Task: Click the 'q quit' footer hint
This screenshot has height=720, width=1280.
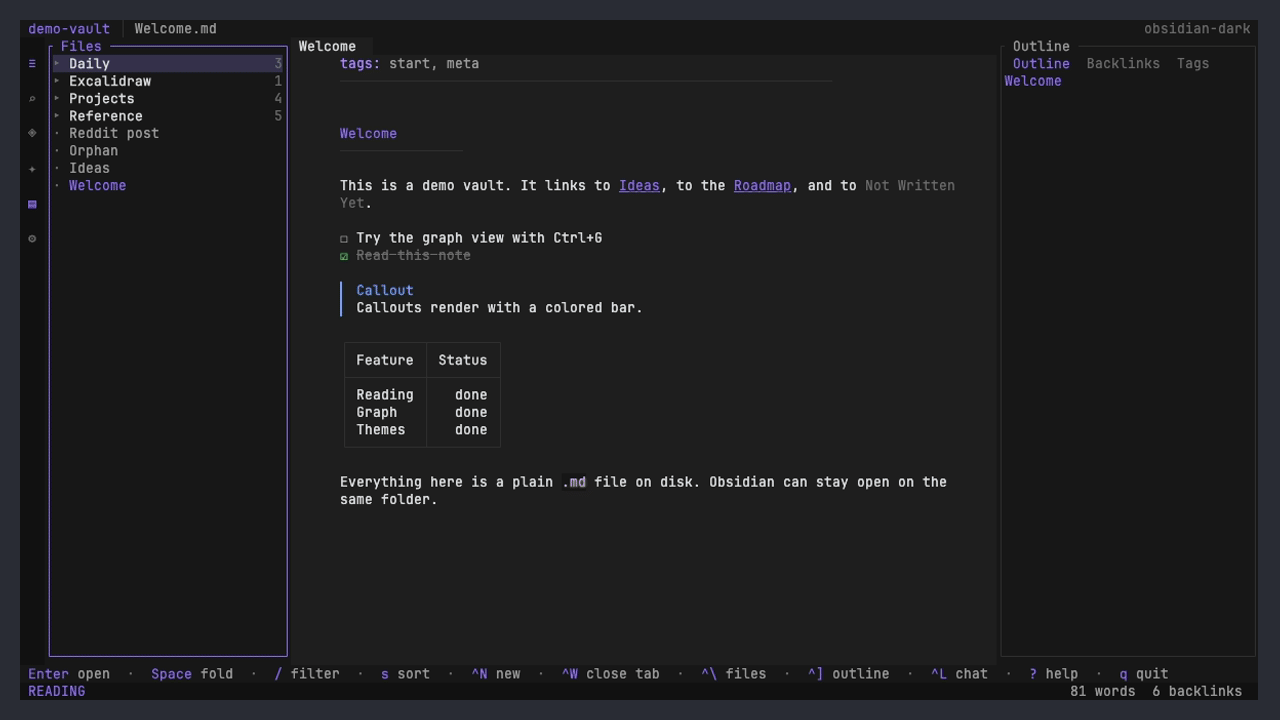Action: (x=1144, y=674)
